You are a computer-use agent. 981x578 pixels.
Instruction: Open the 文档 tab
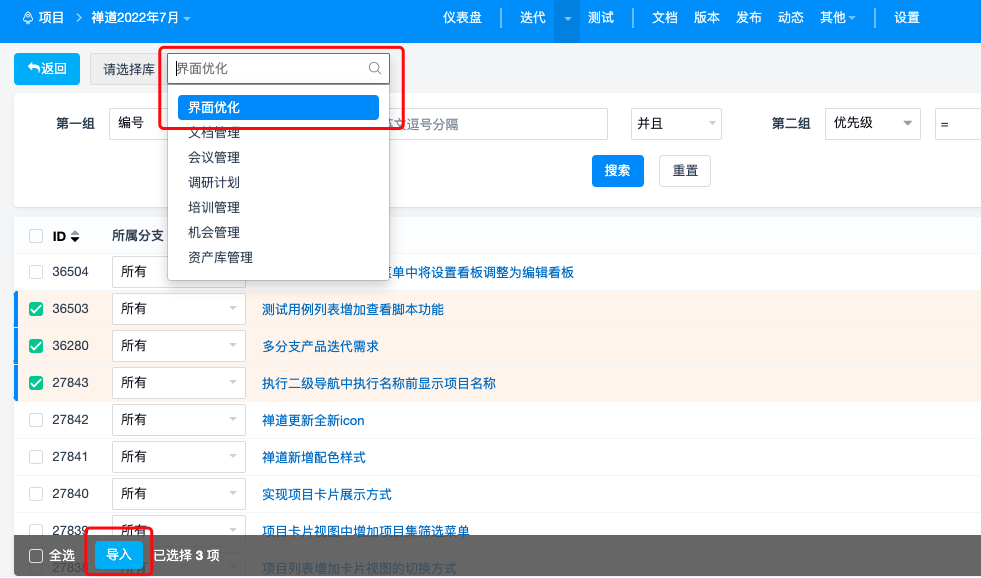coord(664,18)
